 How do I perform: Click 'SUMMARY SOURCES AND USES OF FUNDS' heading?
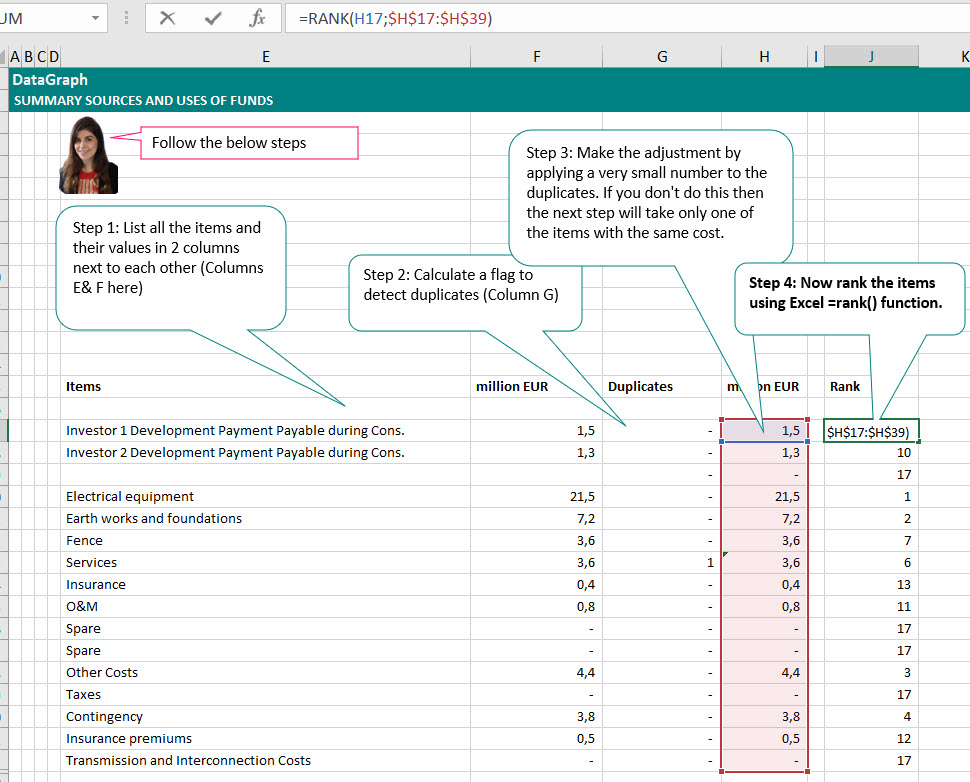[144, 101]
